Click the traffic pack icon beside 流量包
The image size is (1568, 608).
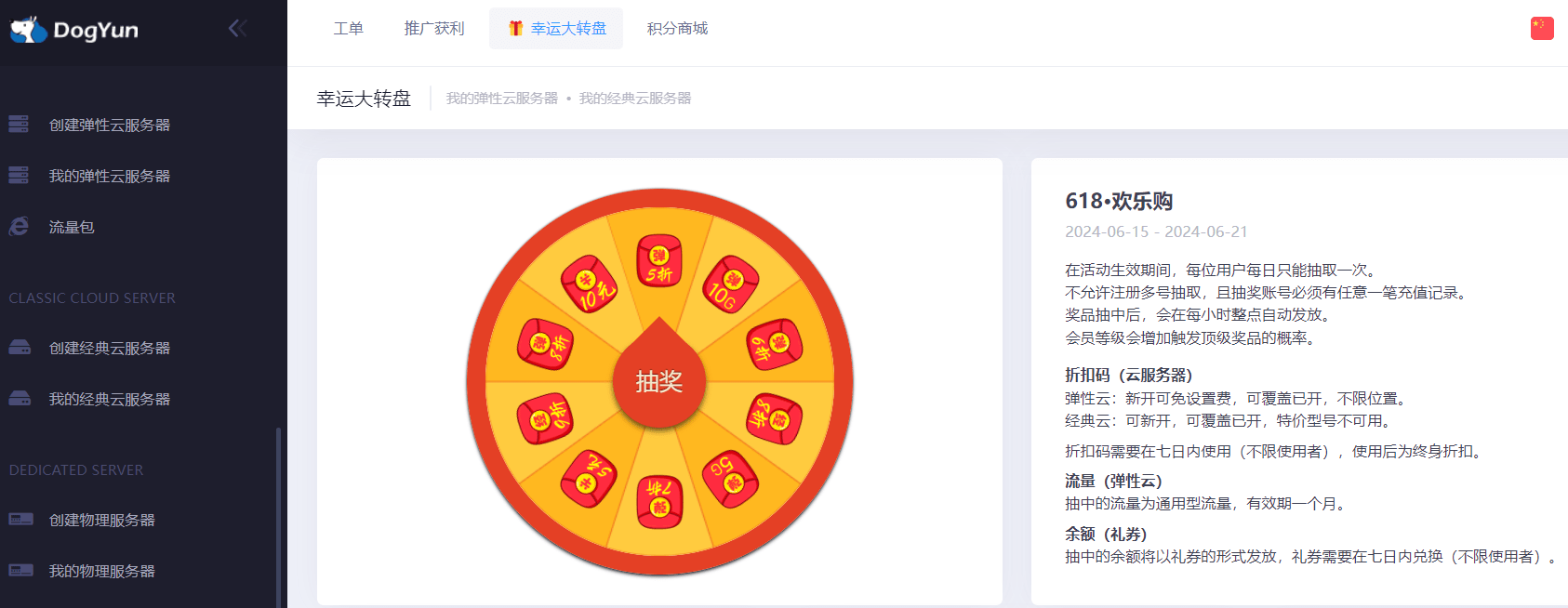pyautogui.click(x=19, y=226)
